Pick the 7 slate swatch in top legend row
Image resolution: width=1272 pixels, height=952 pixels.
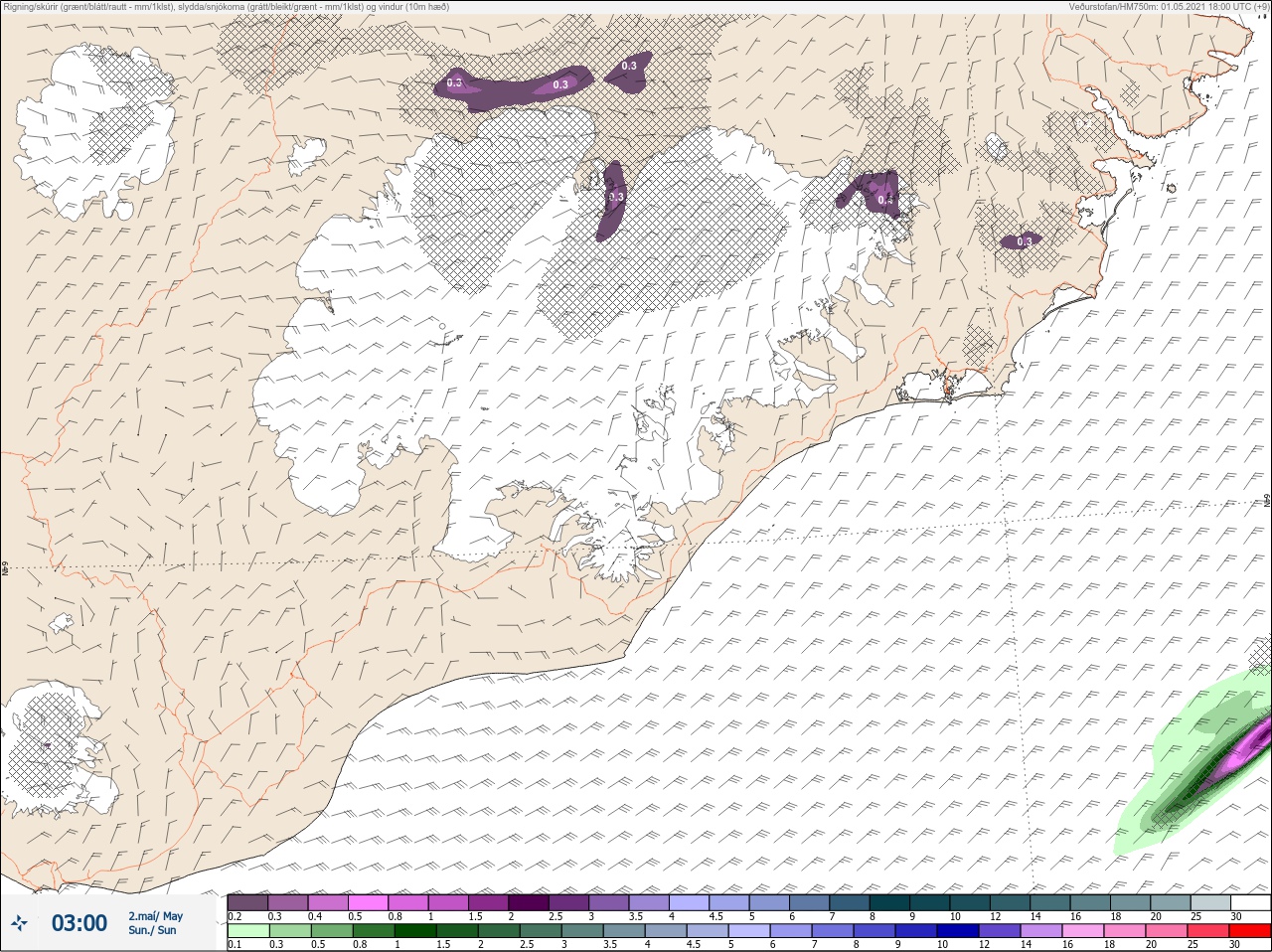pos(852,902)
